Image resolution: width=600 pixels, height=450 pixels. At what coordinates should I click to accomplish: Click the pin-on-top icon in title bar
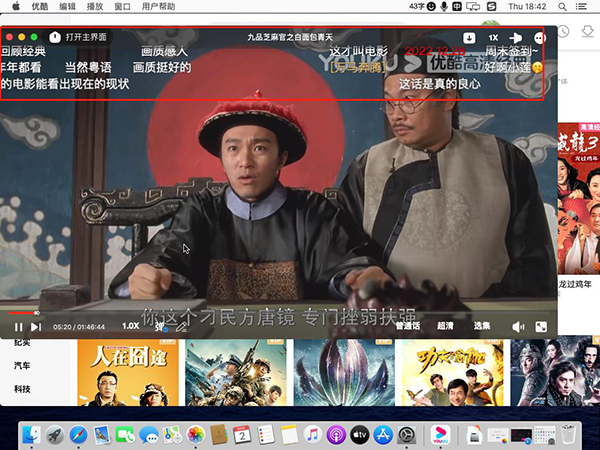click(517, 38)
